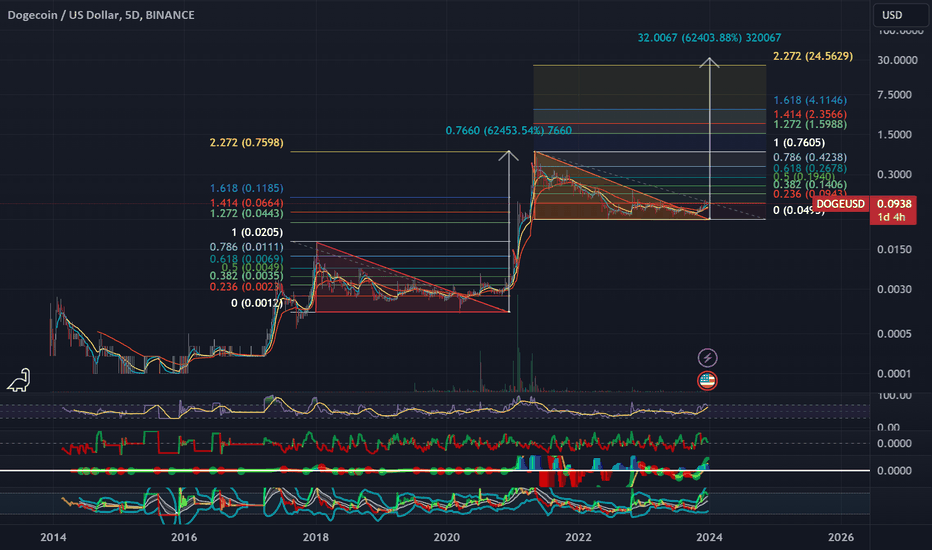Select the 1 (0.0205) Fibonacci label
Viewport: 932px width, 550px height.
click(257, 232)
